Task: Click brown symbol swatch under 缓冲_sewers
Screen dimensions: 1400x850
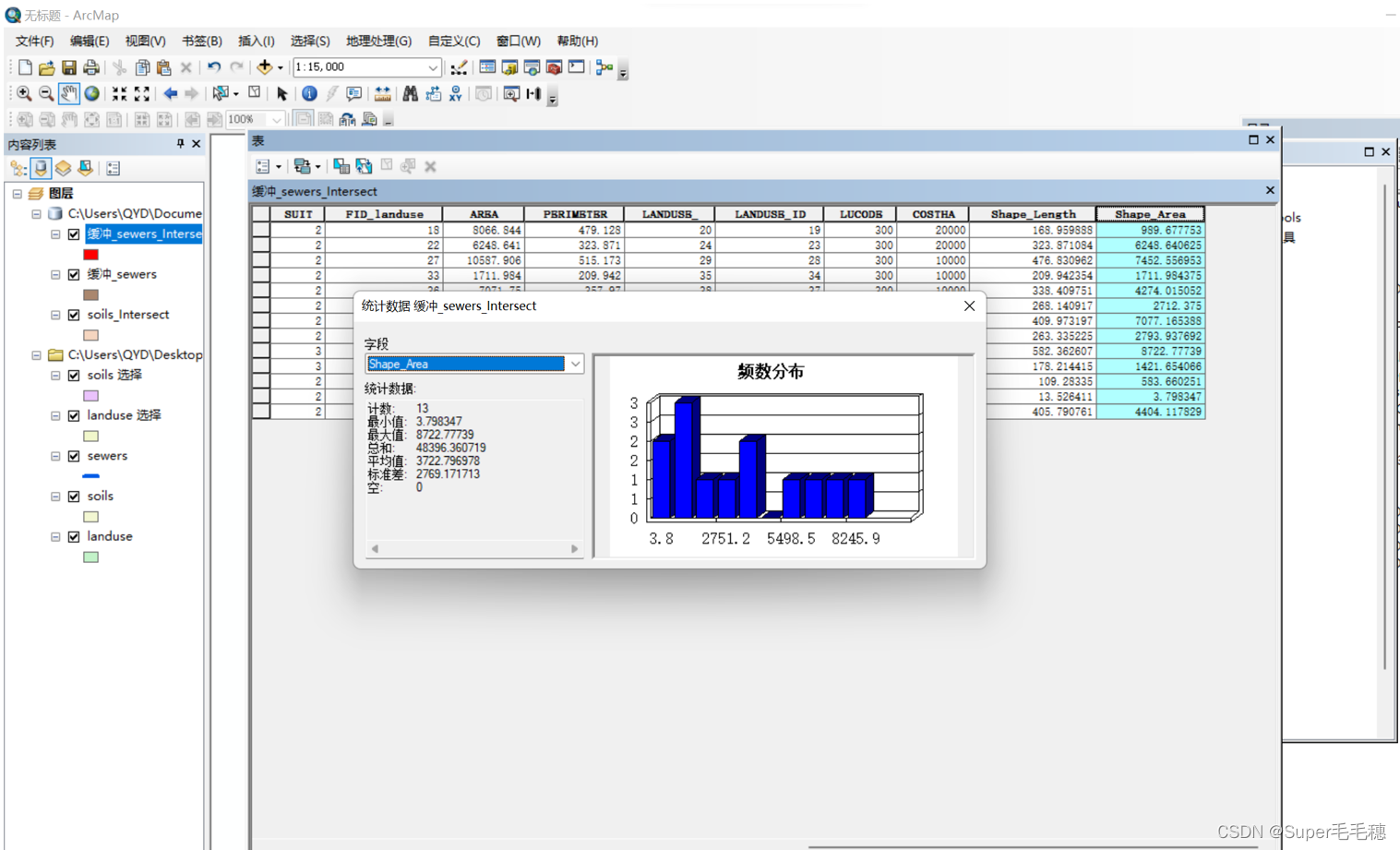Action: [90, 295]
